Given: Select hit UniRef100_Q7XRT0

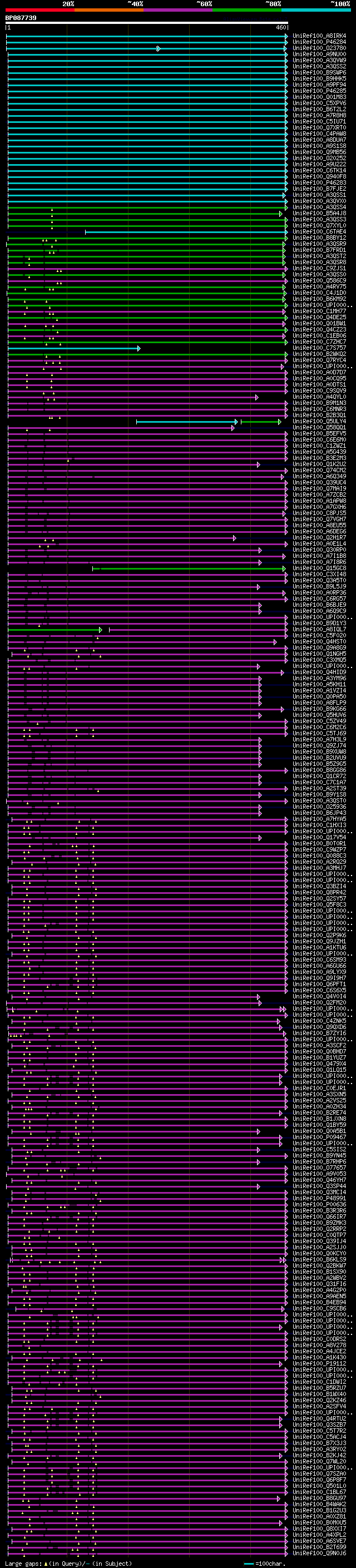Looking at the screenshot, I should pos(319,128).
